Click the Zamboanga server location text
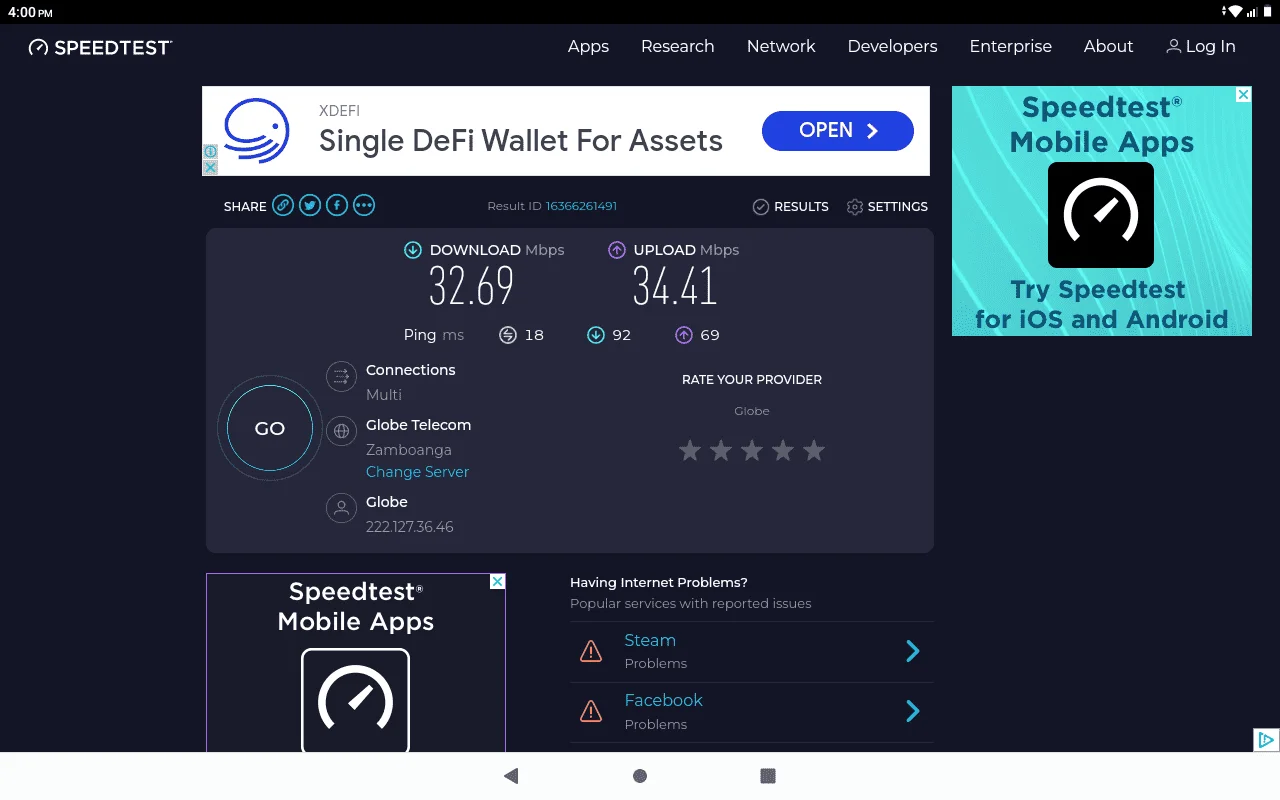1280x800 pixels. click(408, 450)
